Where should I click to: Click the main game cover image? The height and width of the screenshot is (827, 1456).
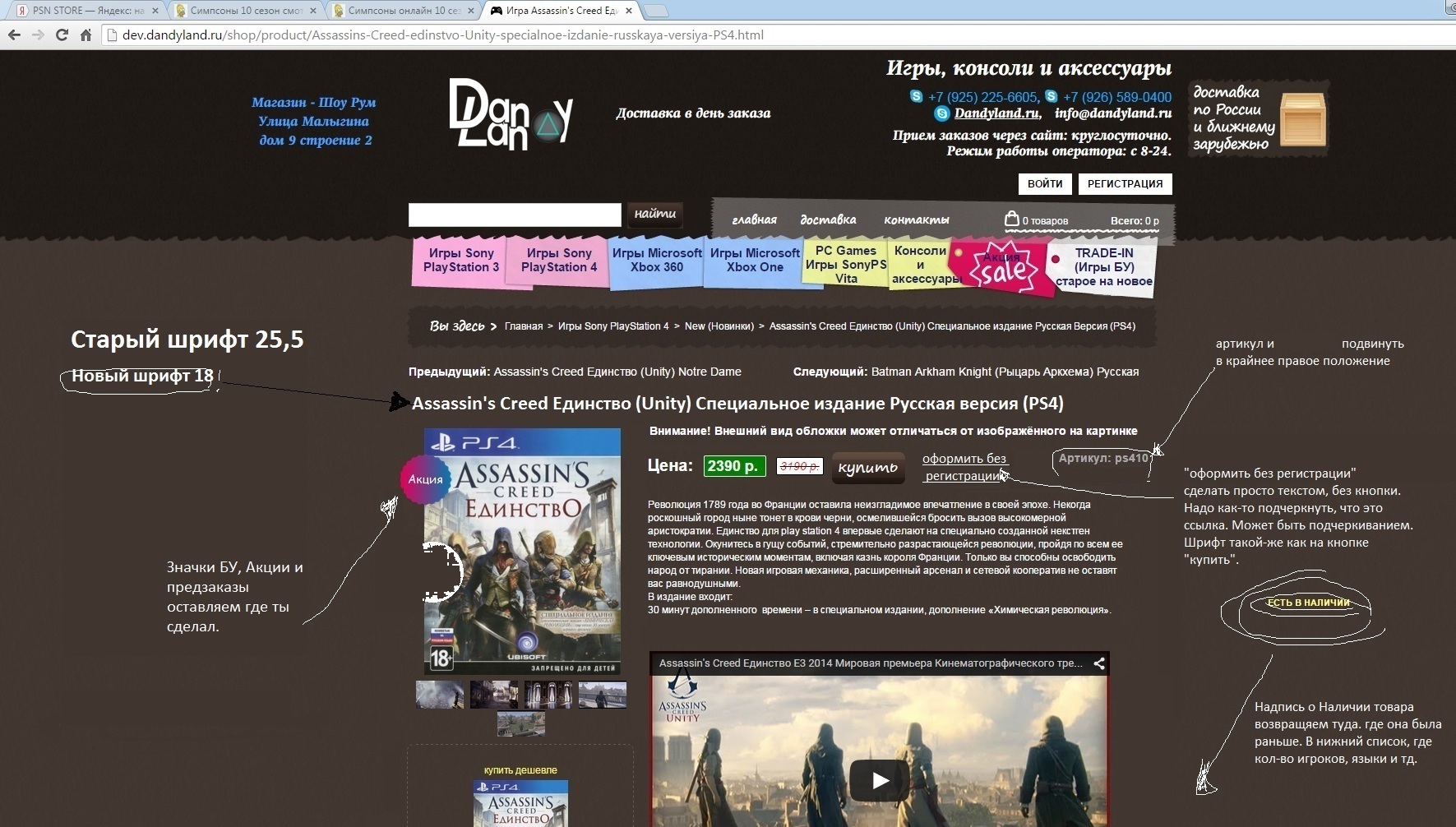click(x=522, y=551)
